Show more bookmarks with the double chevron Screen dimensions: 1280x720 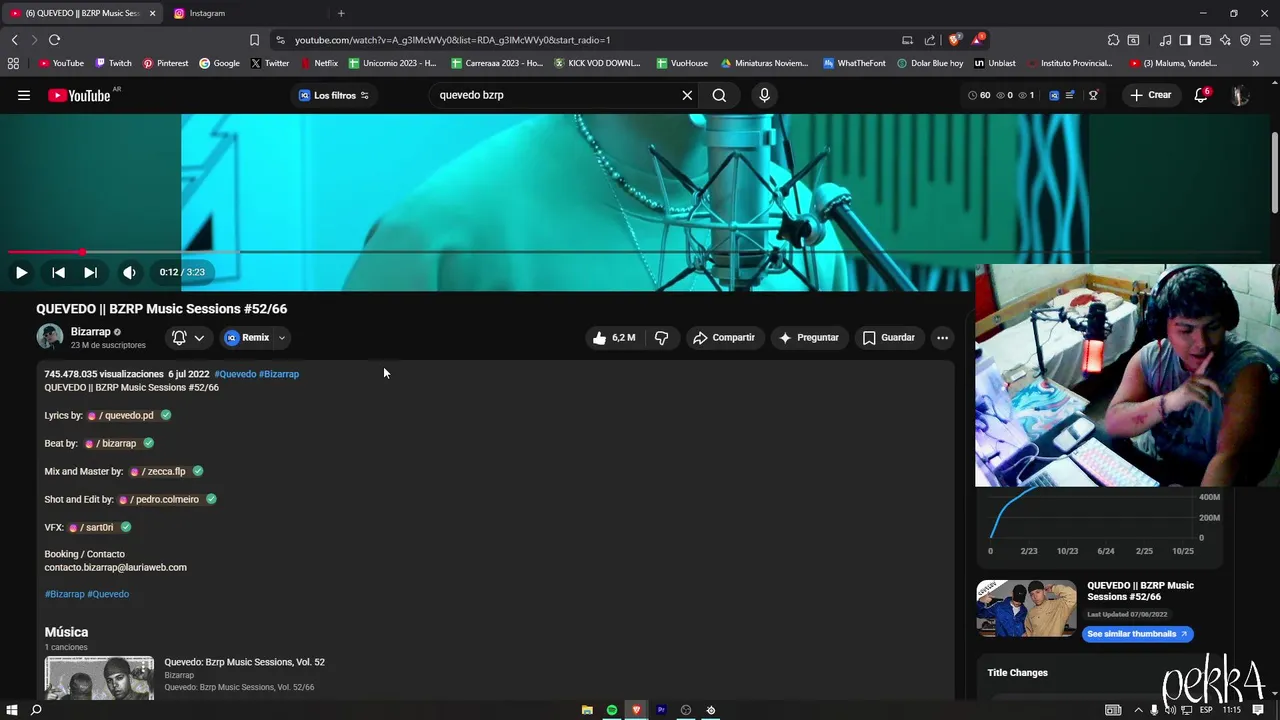click(x=1255, y=63)
